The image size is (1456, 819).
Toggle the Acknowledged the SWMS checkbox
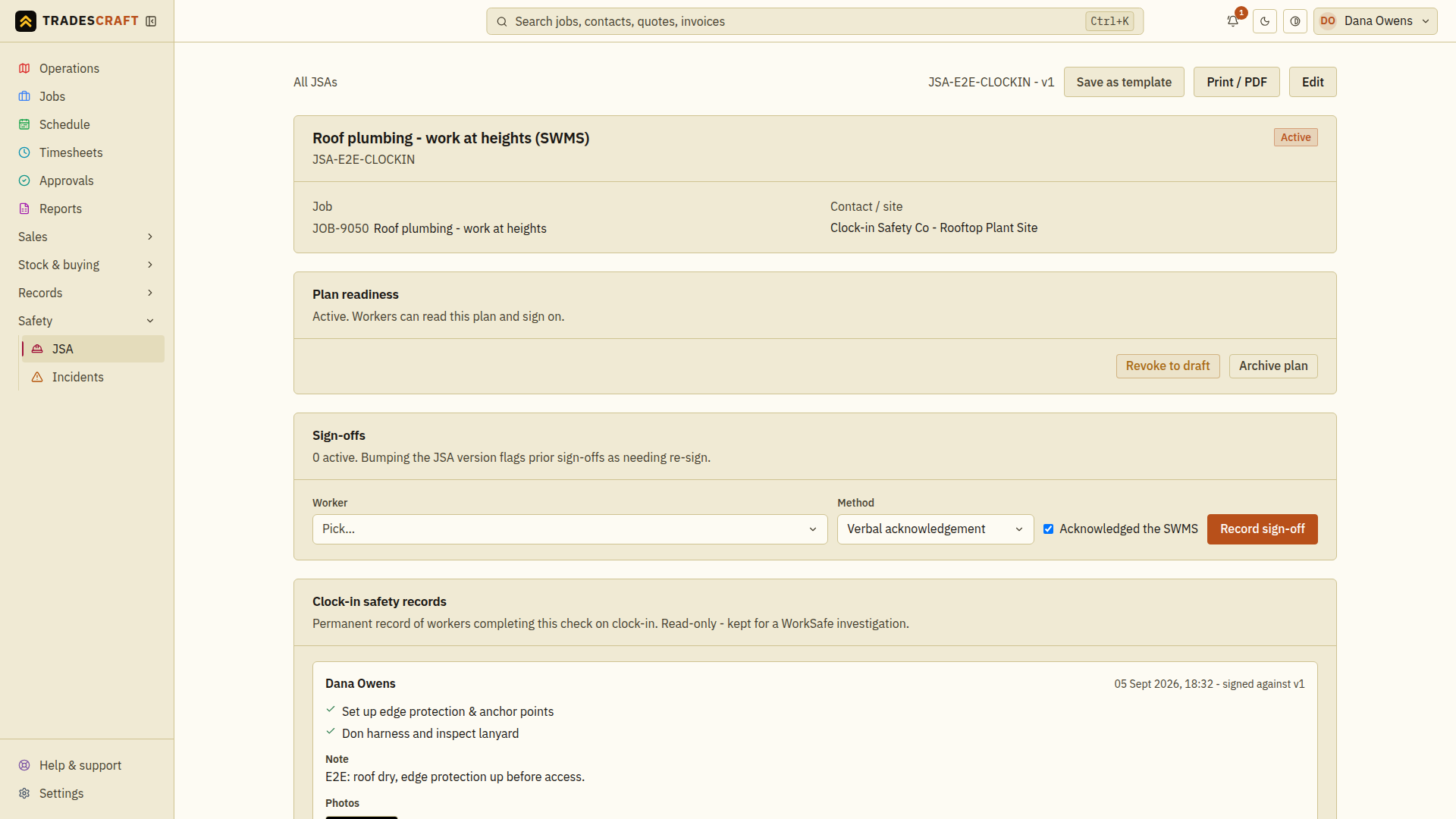(1048, 529)
